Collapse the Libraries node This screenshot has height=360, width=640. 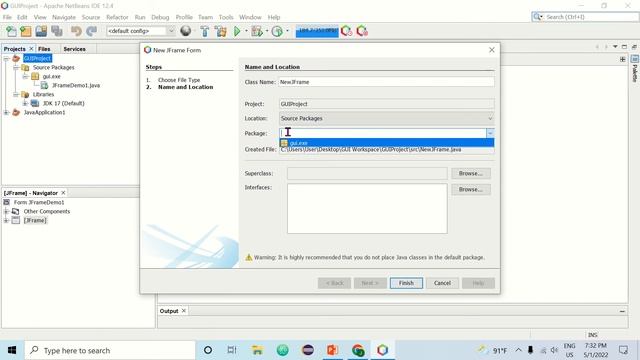[16, 95]
